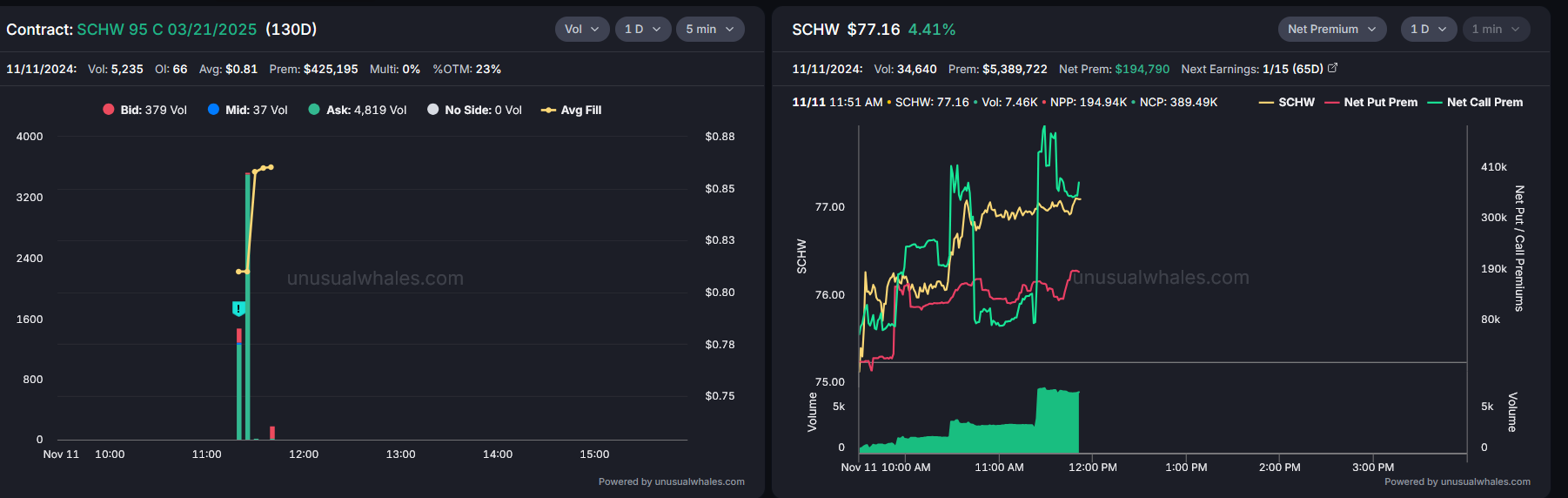Screen dimensions: 1568x498
Task: Click the $0.88 price axis label
Action: pyautogui.click(x=720, y=137)
